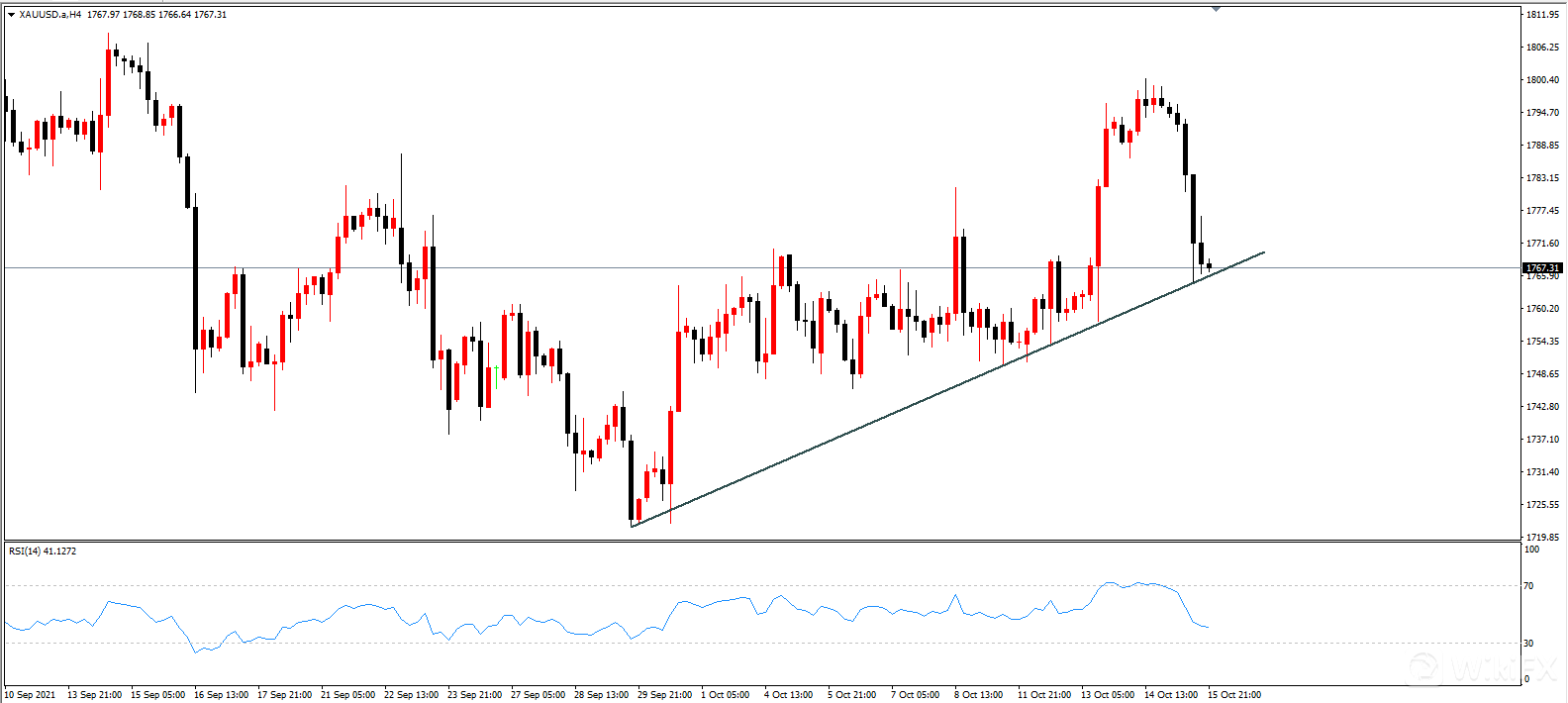Click the 1 Oct 05:00 time label
The image size is (1568, 703).
coord(726,695)
